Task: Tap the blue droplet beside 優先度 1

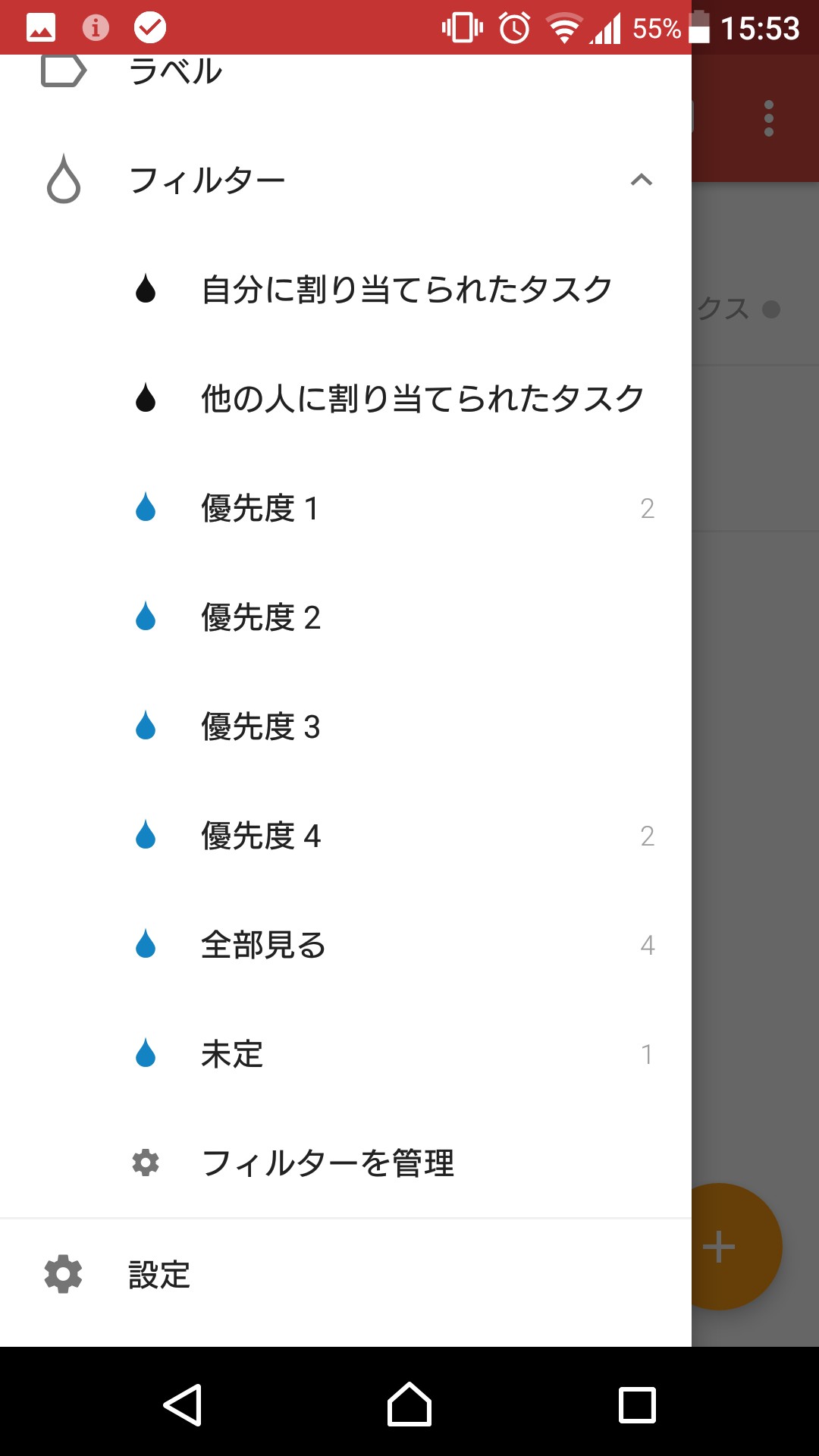Action: pyautogui.click(x=146, y=507)
